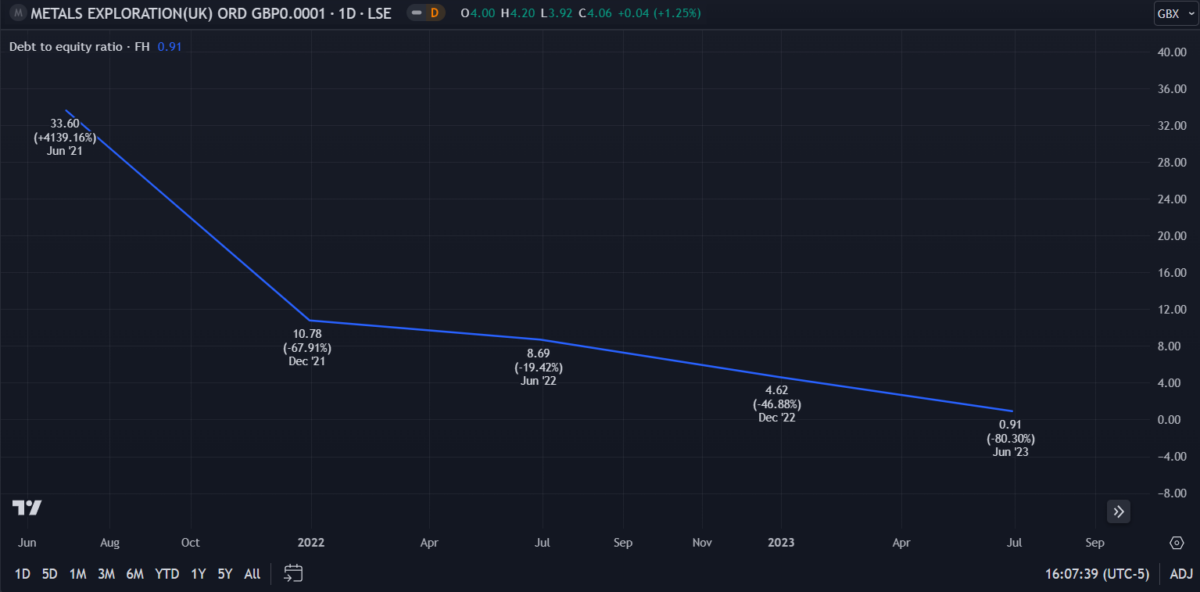Open chart settings gear icon
The image size is (1200, 592).
coord(1176,542)
